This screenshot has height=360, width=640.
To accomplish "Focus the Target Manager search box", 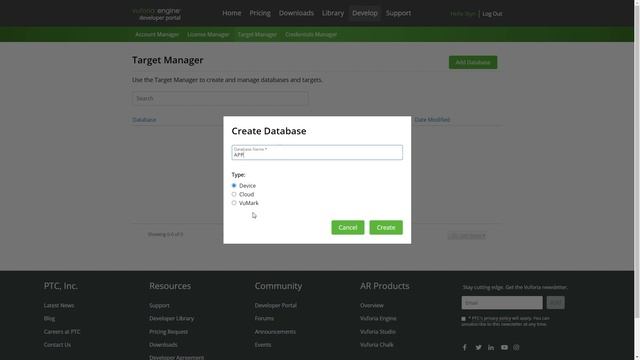I will [220, 98].
